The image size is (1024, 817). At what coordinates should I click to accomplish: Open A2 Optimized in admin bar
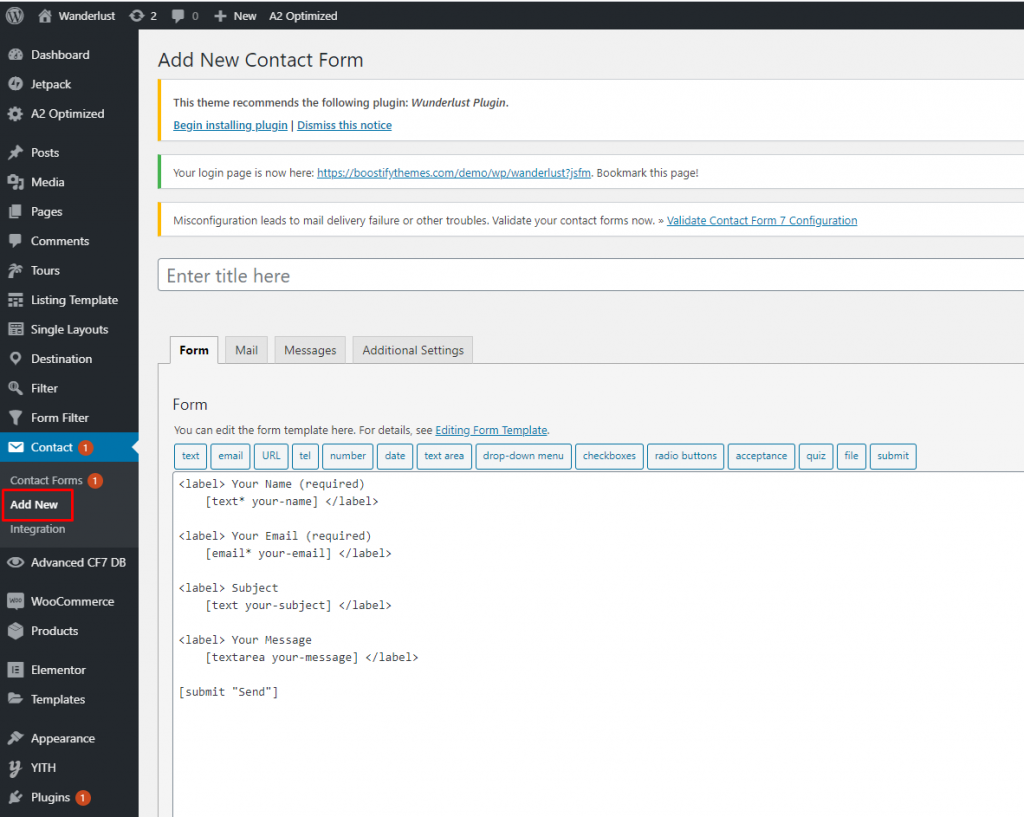(303, 16)
